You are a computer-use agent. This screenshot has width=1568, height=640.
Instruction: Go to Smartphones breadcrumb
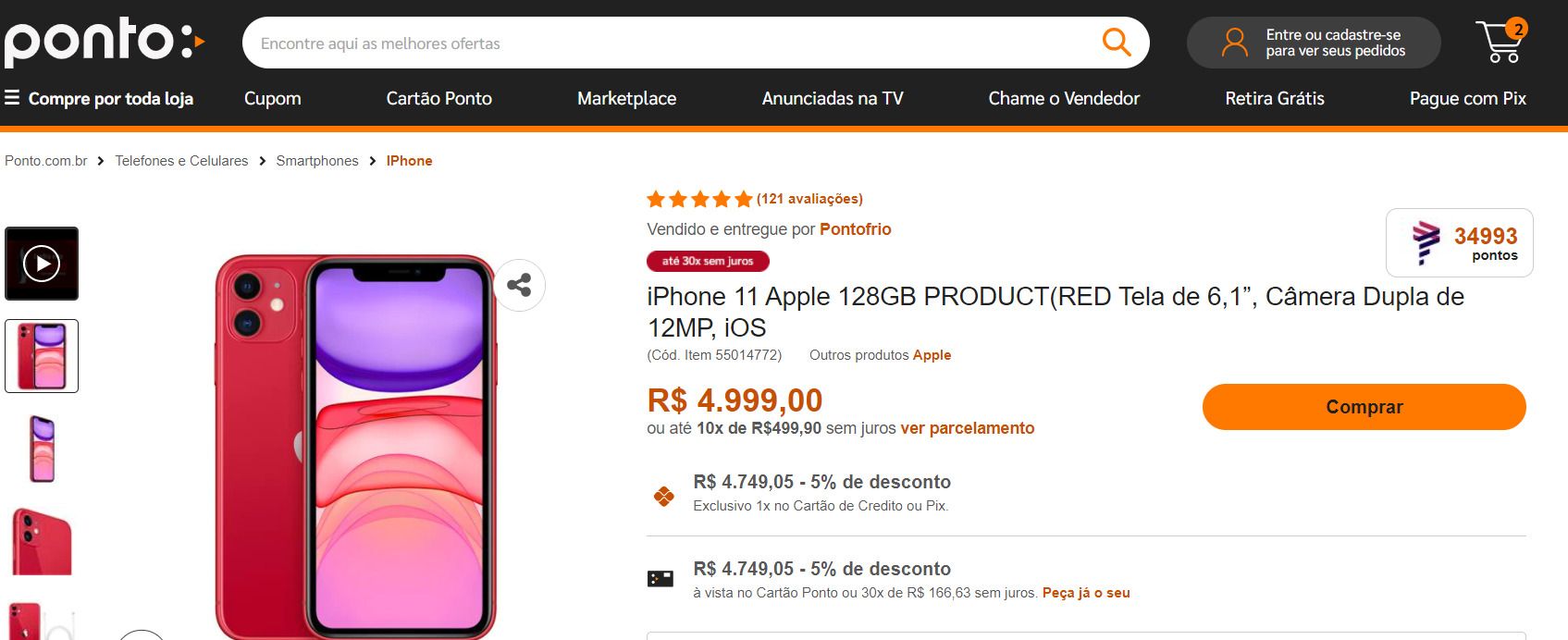317,161
